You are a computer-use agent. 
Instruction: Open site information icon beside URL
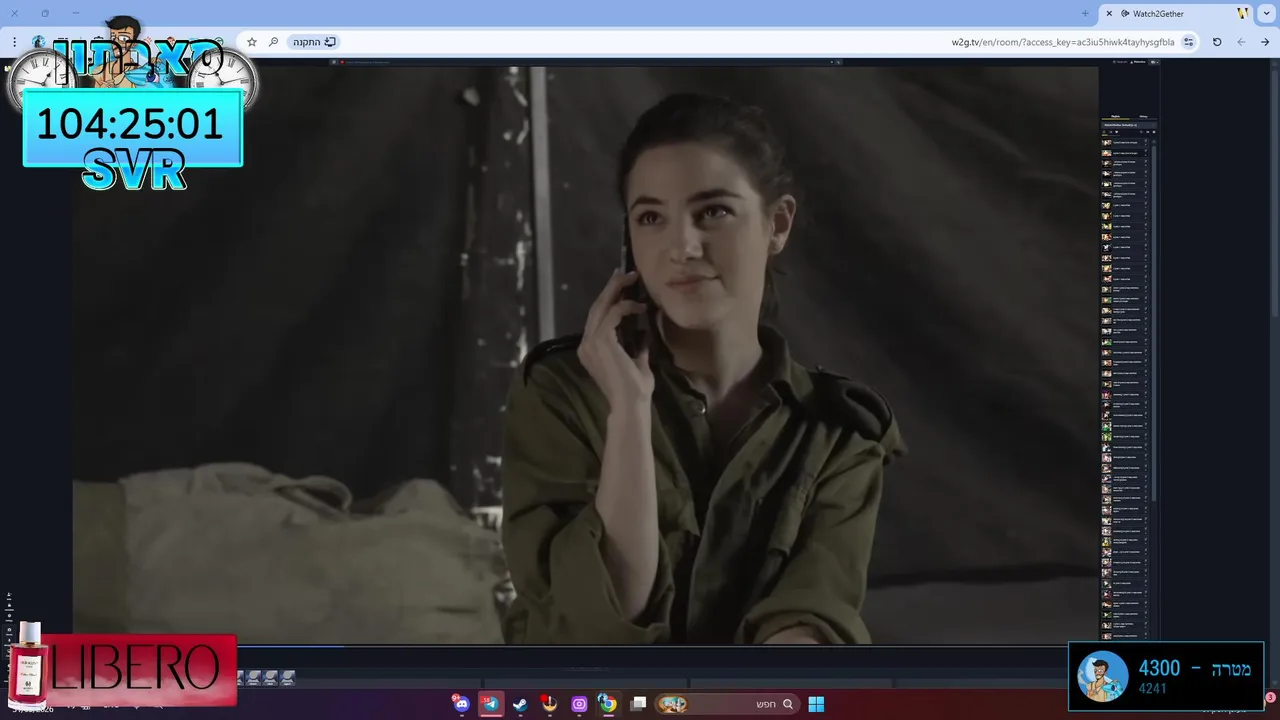point(1188,42)
